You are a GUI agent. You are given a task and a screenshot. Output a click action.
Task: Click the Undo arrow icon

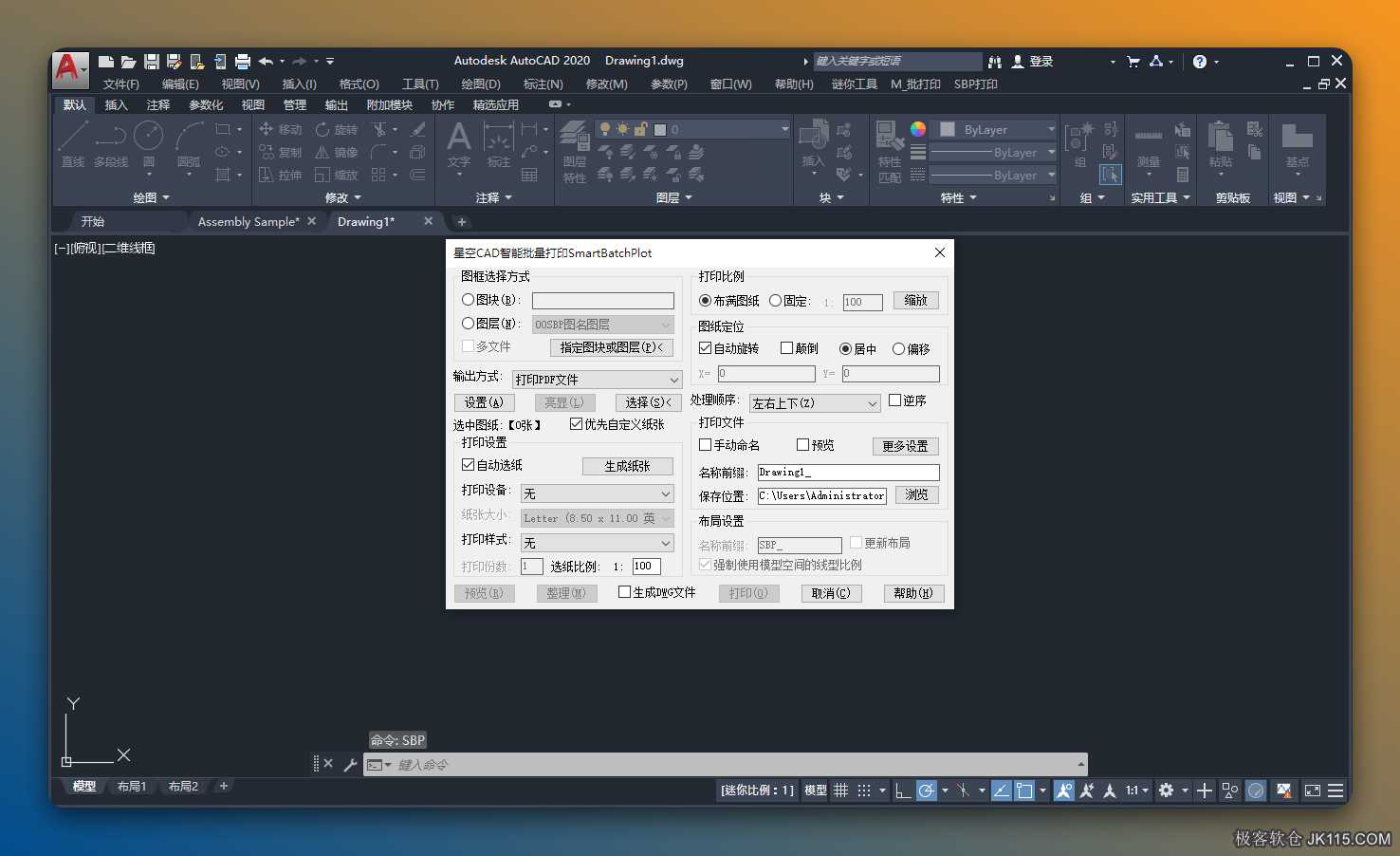click(266, 62)
